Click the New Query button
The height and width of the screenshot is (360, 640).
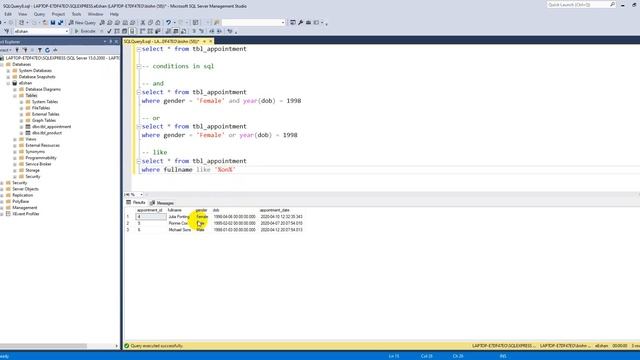coord(82,22)
